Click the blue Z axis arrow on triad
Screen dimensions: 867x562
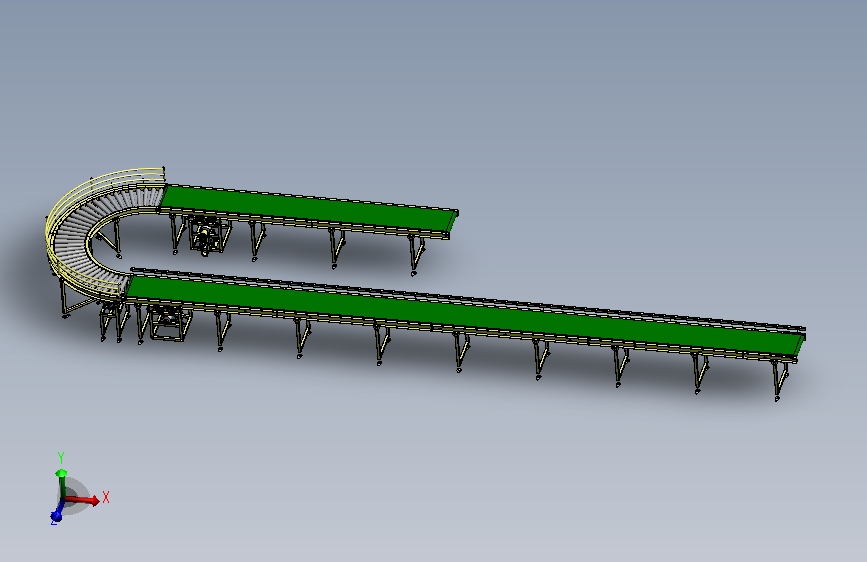(x=57, y=512)
